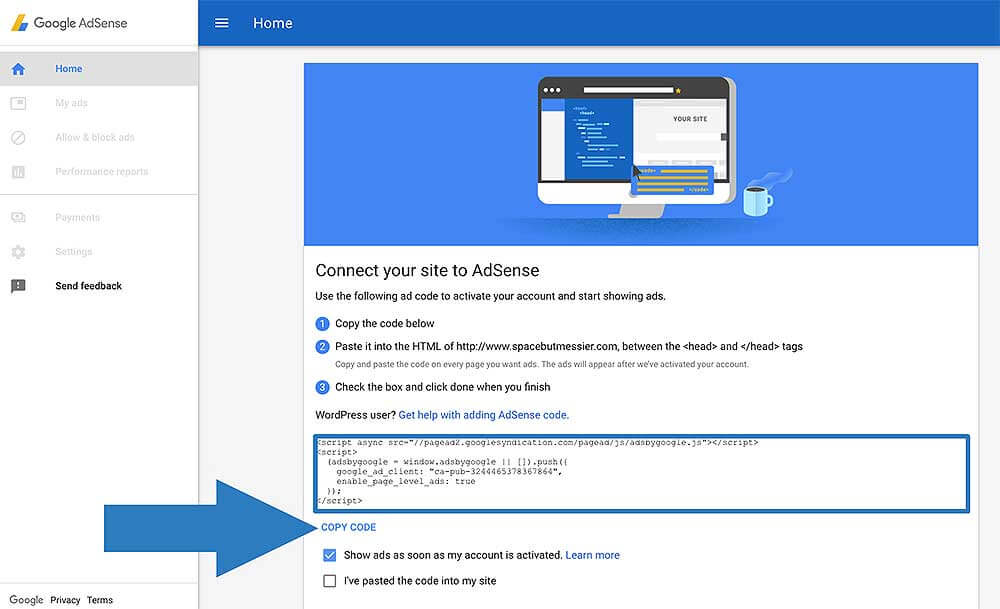Click the Copy the code below step text
The height and width of the screenshot is (609, 1000).
385,324
